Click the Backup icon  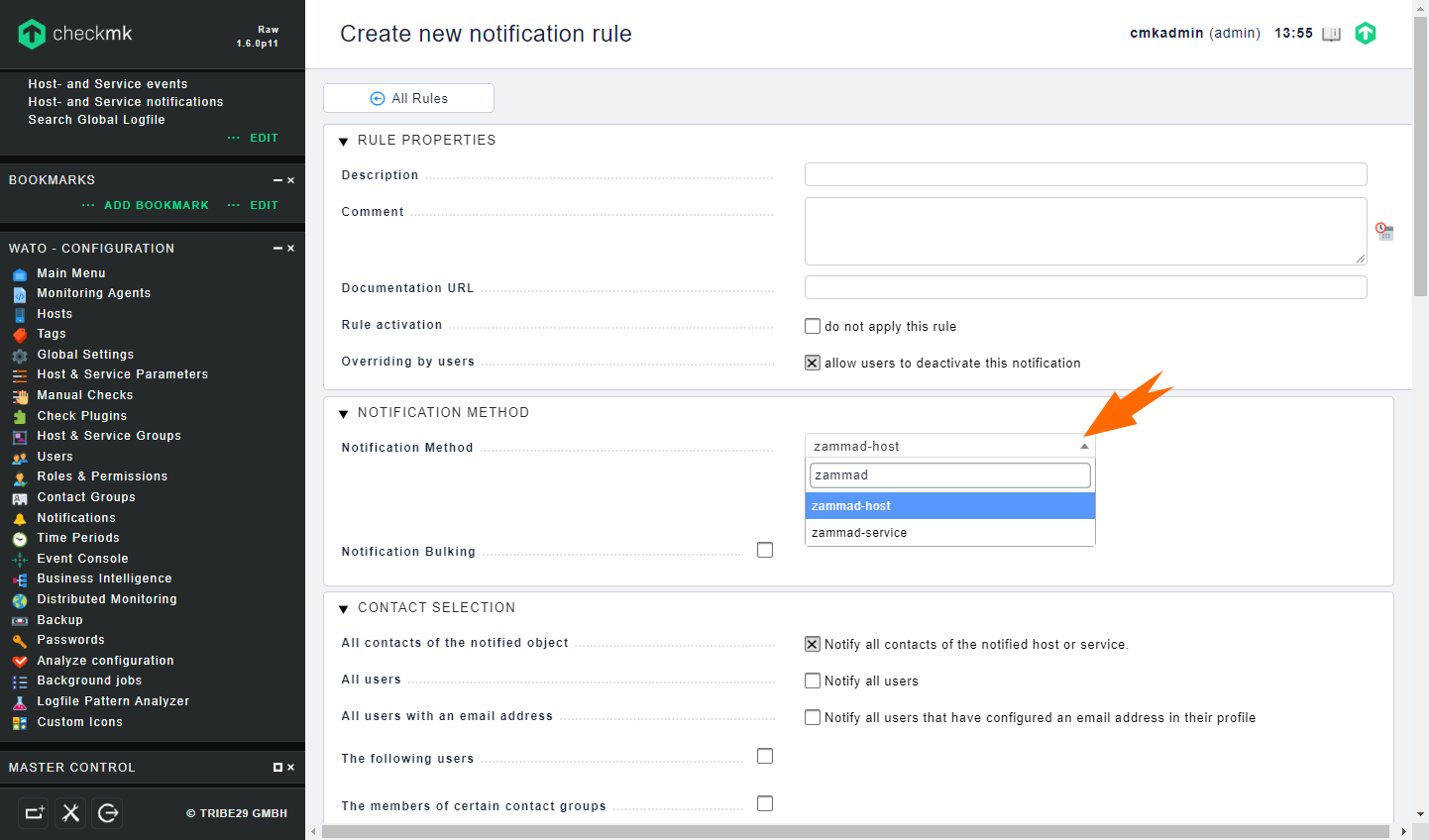coord(20,621)
